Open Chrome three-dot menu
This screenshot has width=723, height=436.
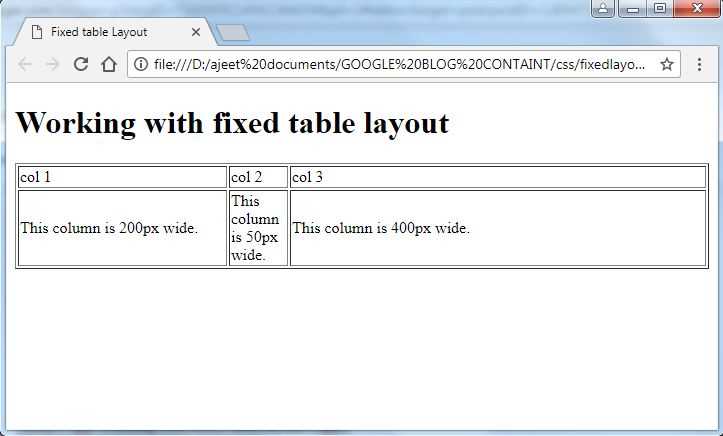tap(699, 64)
